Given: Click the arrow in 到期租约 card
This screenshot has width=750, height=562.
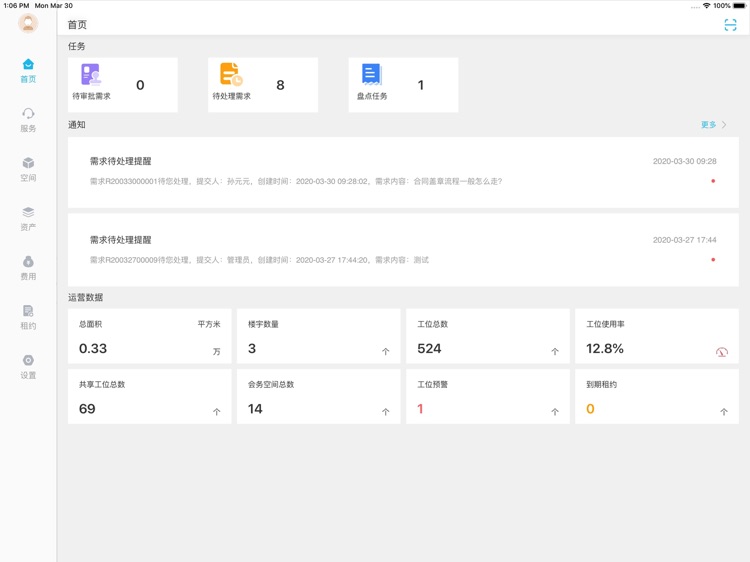Looking at the screenshot, I should tap(724, 412).
